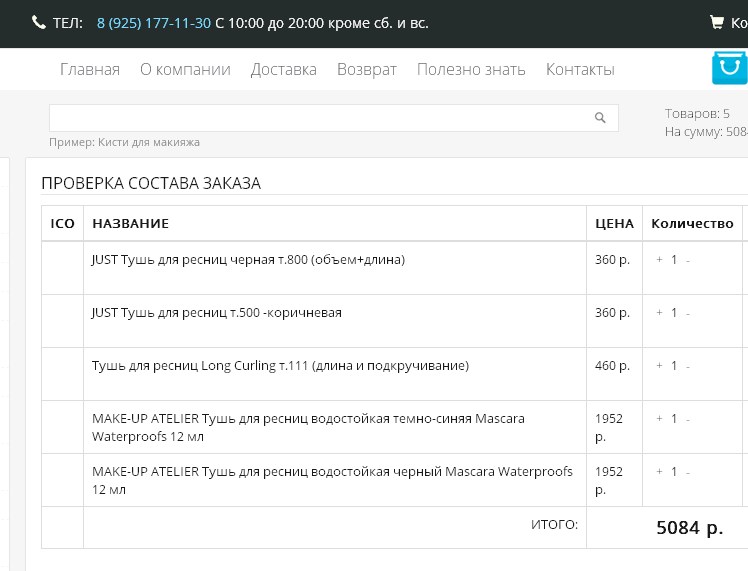
Task: Open the Возврат menu item
Action: point(366,70)
